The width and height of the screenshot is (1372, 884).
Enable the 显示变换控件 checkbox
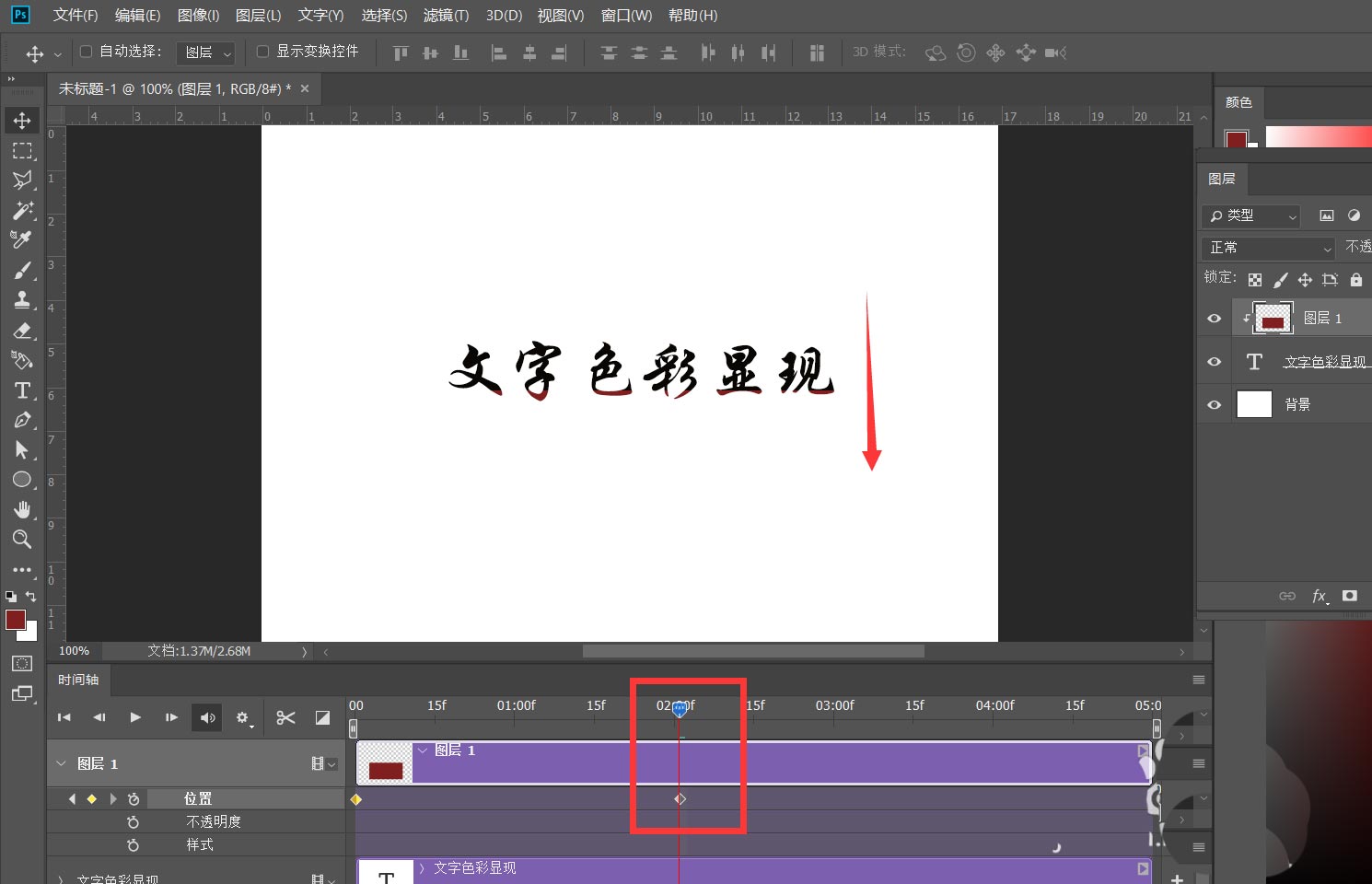coord(262,52)
